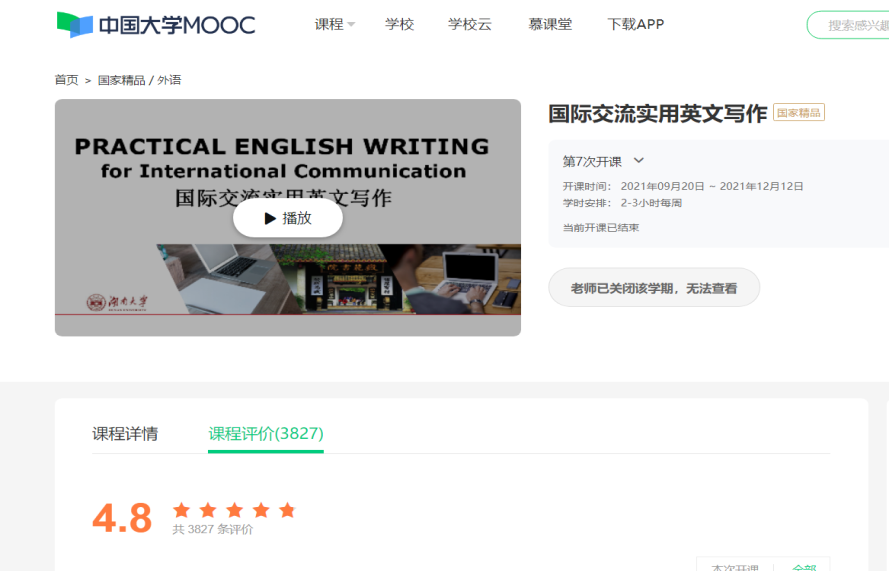Click the 老师已关闭该学期，无法查看 button
The height and width of the screenshot is (571, 889).
653,288
